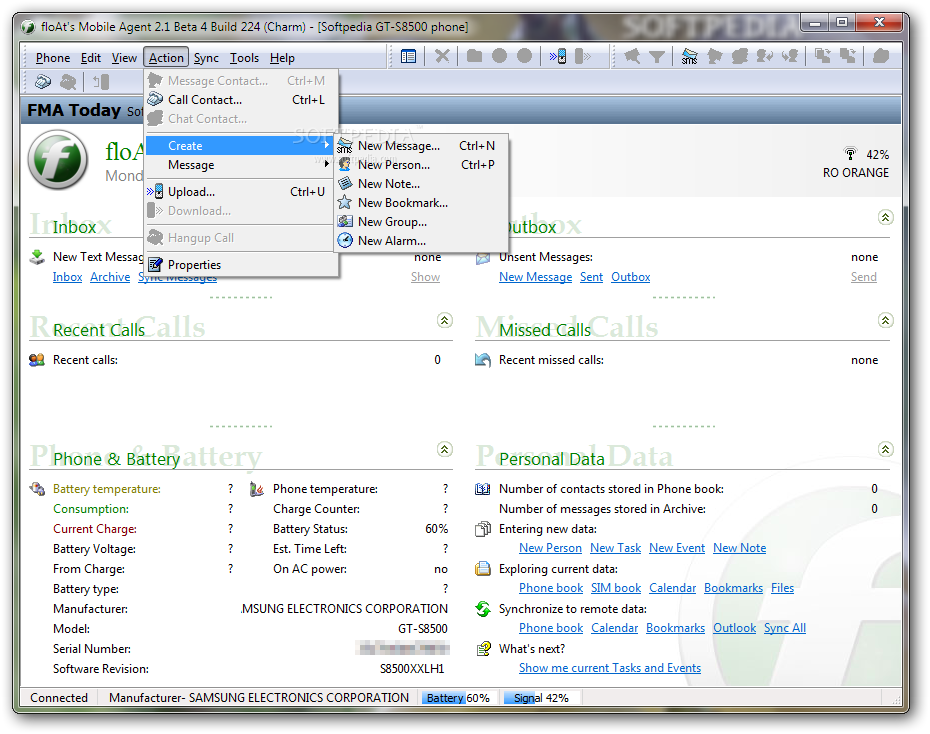Click the floAt green f logo
Image resolution: width=930 pixels, height=734 pixels.
[58, 160]
